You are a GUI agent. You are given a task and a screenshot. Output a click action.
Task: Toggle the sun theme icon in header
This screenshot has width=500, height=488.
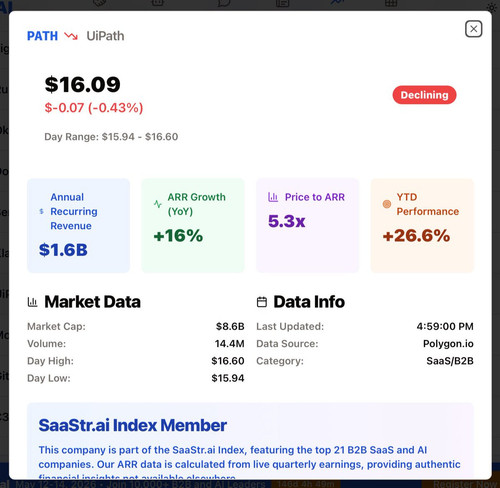(492, 7)
